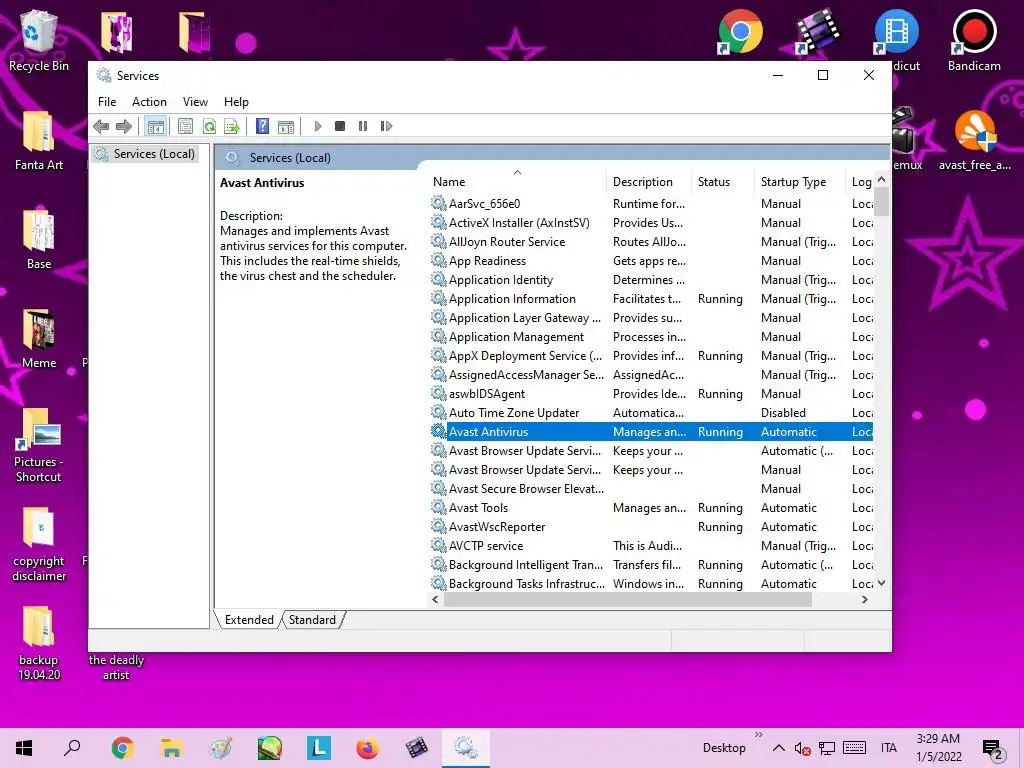Click the vertical scrollbar up arrow
1024x768 pixels.
[882, 179]
